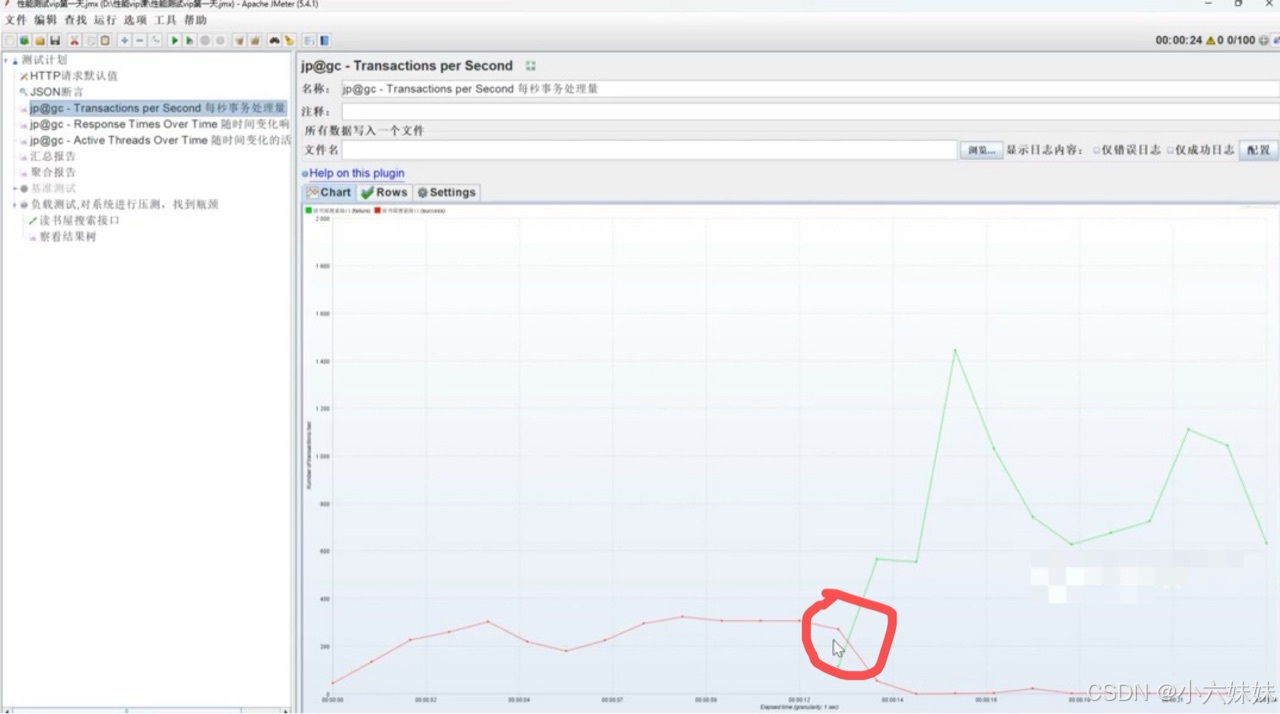Select Transactions per Second tree node
Screen dimensions: 1280x714
[x=157, y=108]
